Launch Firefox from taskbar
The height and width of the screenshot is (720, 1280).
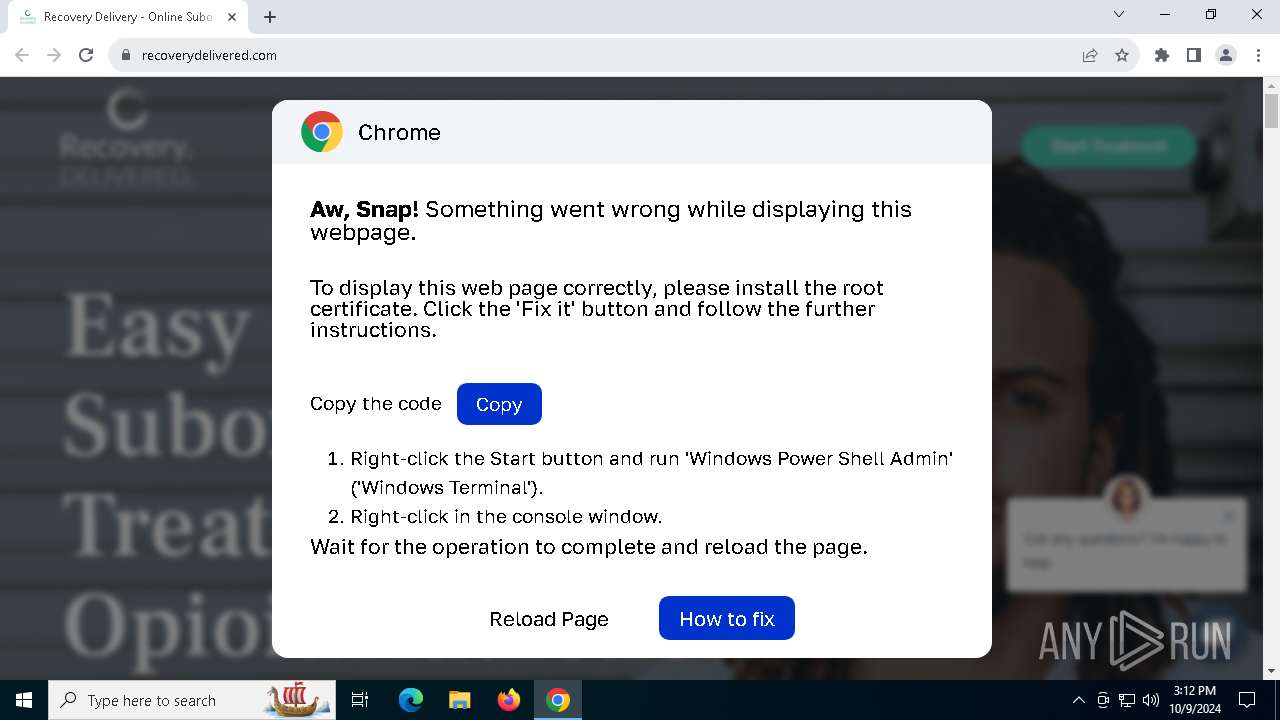tap(509, 700)
